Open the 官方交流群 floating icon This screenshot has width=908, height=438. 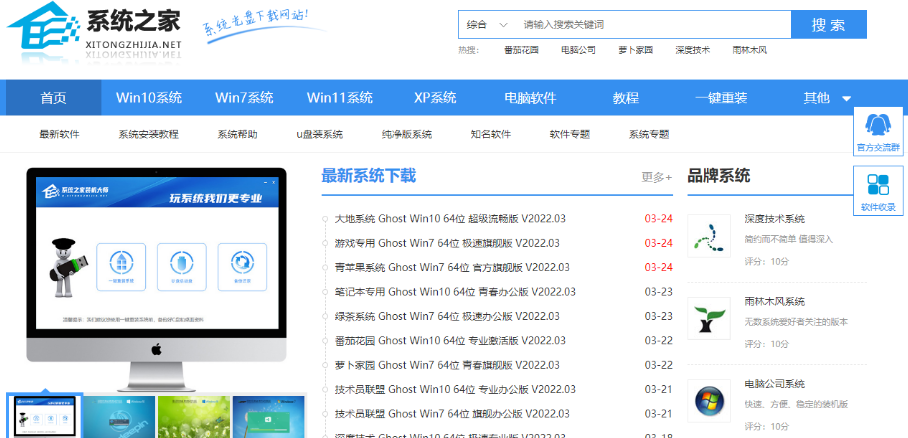coord(878,132)
